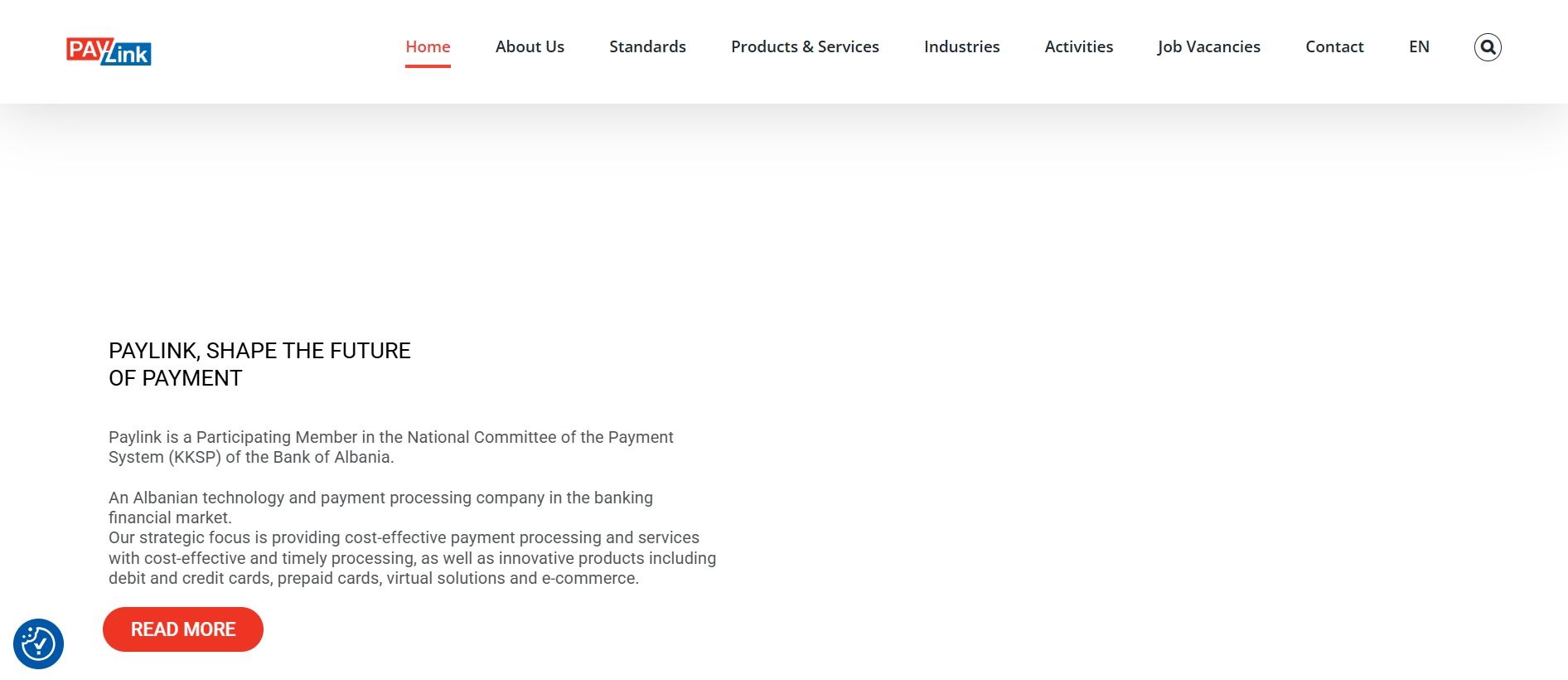Image resolution: width=1568 pixels, height=680 pixels.
Task: Expand the Products & Services menu
Action: [805, 47]
